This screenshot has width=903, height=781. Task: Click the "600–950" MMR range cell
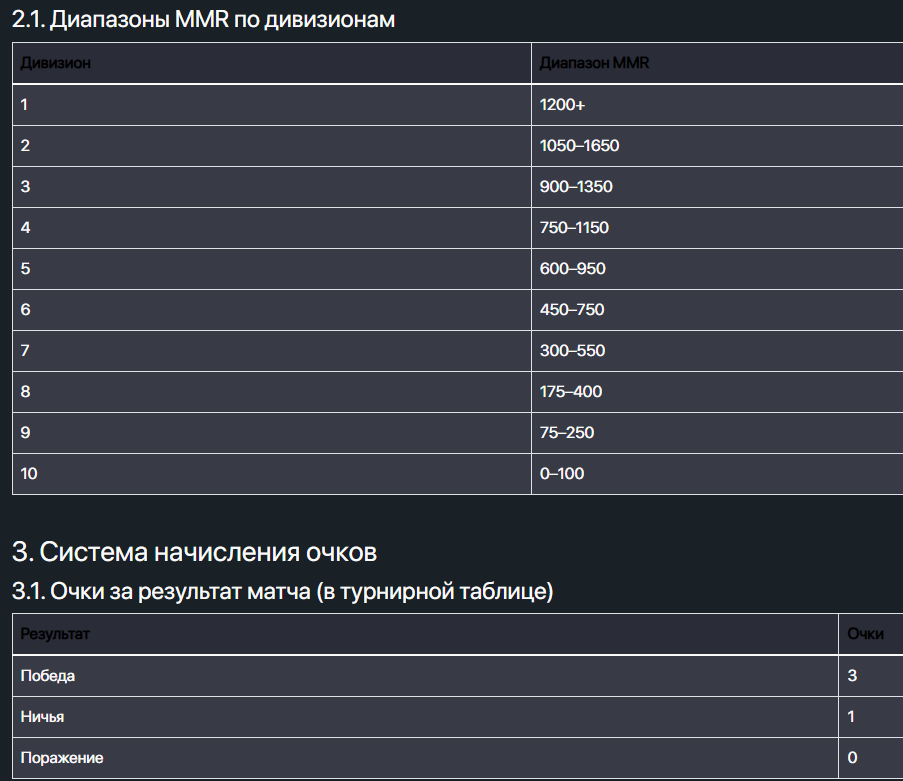(572, 269)
